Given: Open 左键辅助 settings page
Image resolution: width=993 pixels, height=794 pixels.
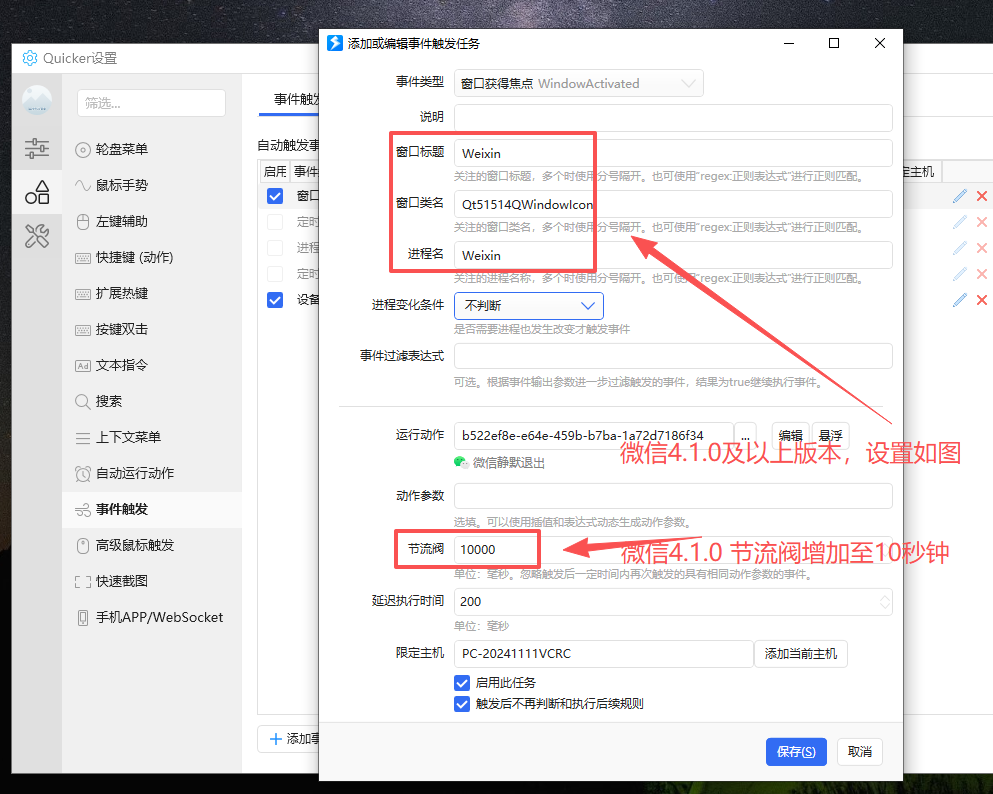Looking at the screenshot, I should tap(152, 222).
